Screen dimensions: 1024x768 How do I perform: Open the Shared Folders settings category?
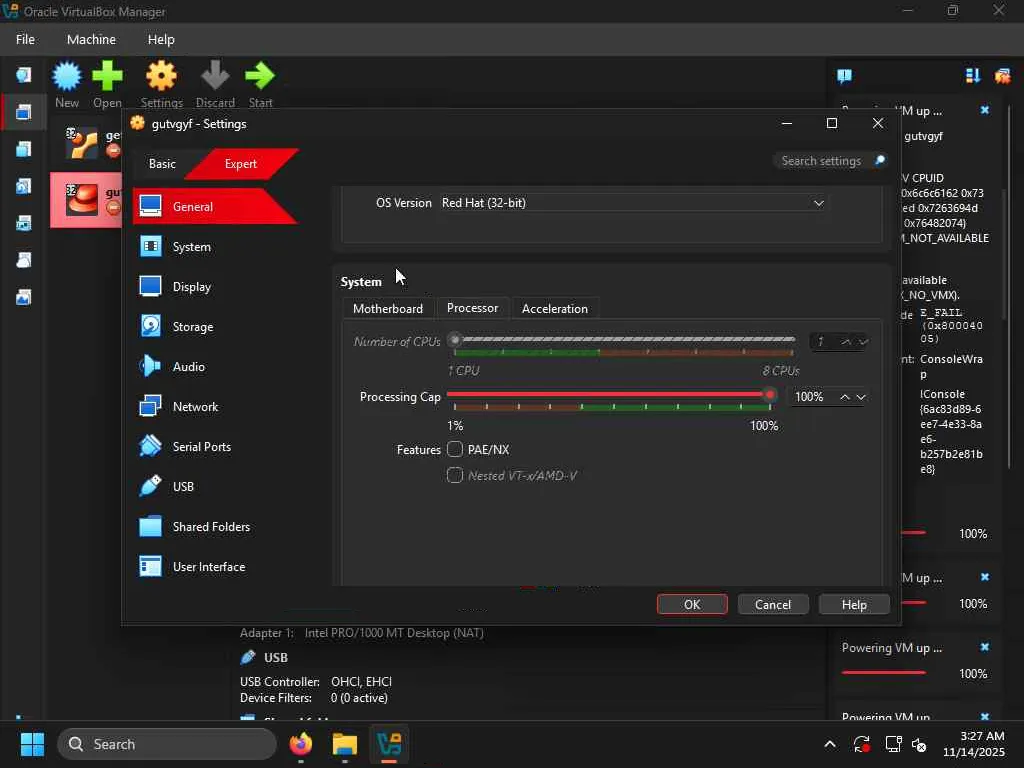click(209, 526)
